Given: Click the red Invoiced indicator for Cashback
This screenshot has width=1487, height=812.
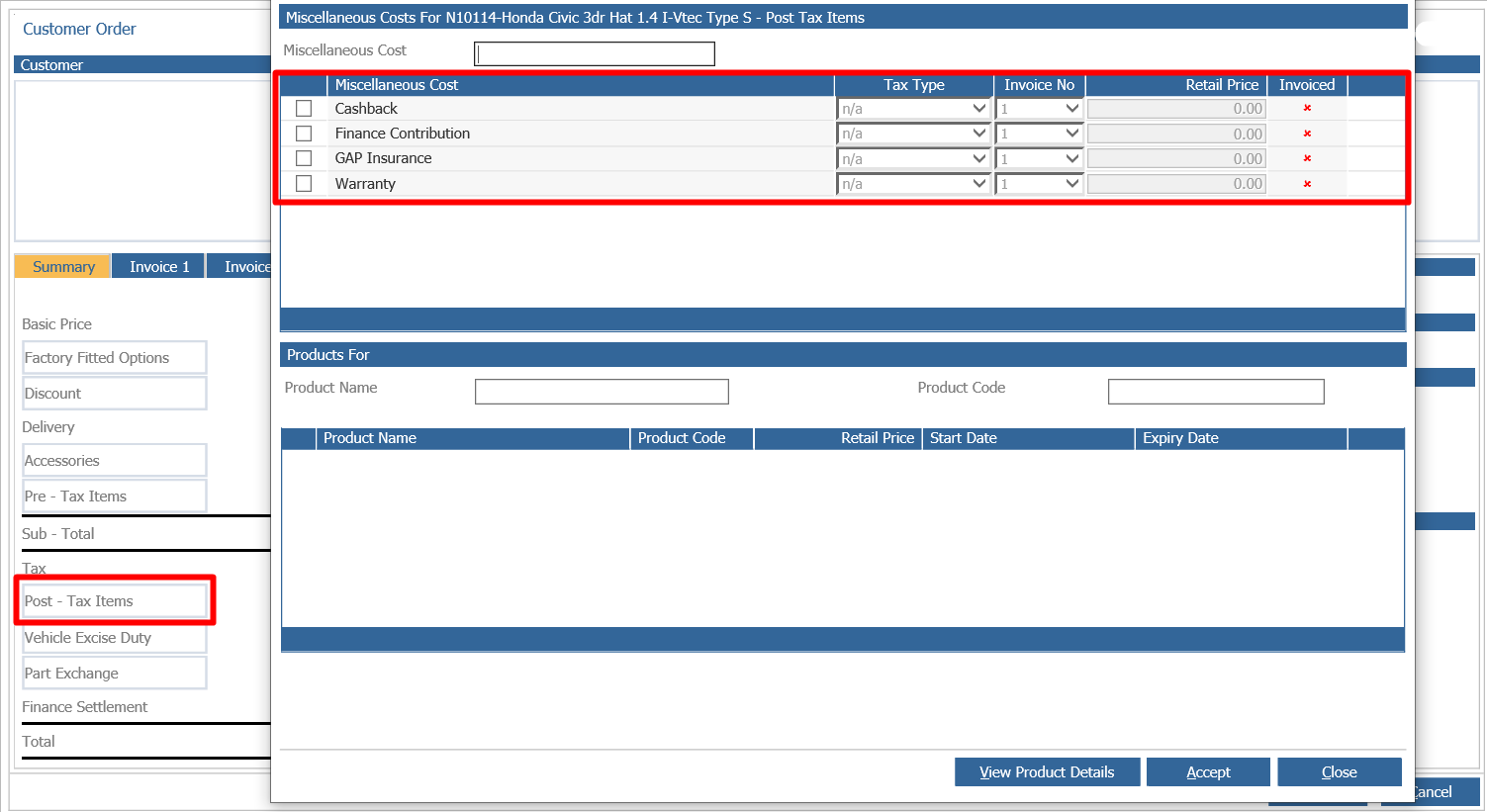Looking at the screenshot, I should point(1307,109).
